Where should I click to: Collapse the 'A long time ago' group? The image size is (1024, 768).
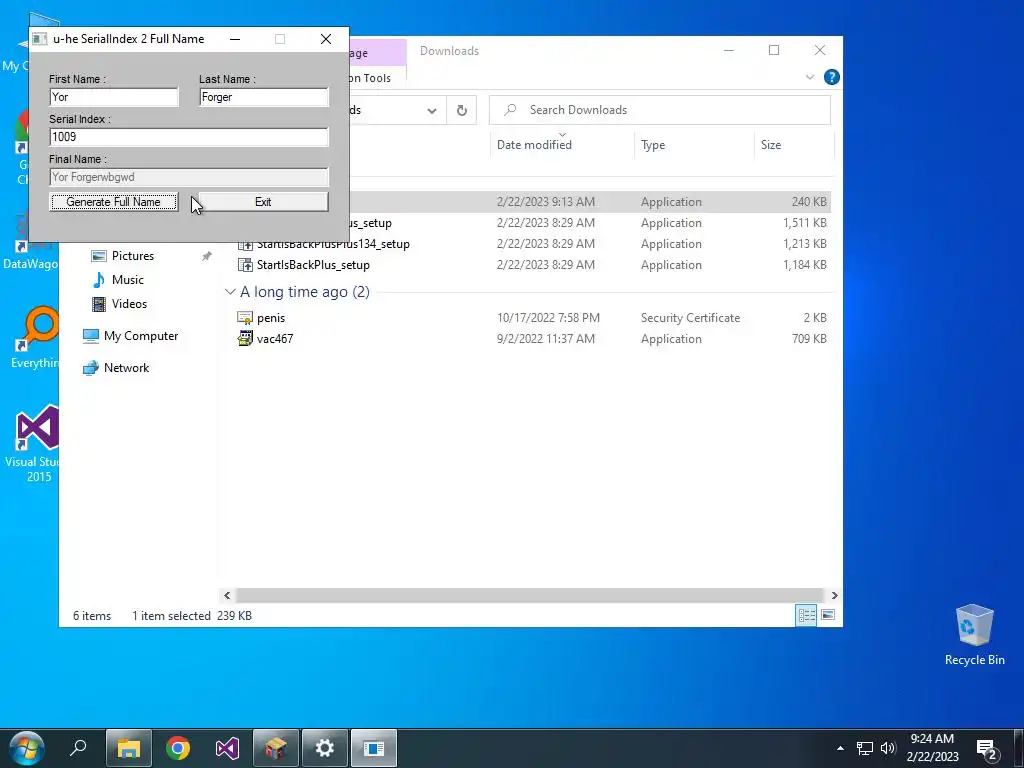(x=230, y=292)
